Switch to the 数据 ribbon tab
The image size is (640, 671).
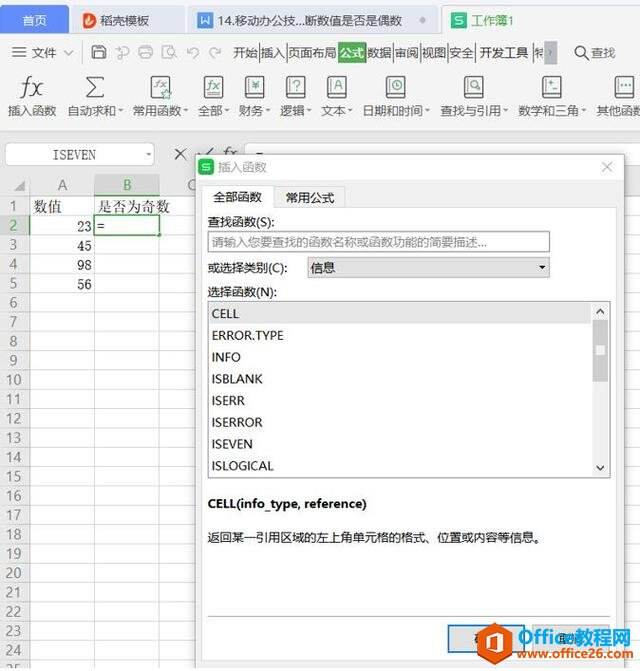(379, 53)
